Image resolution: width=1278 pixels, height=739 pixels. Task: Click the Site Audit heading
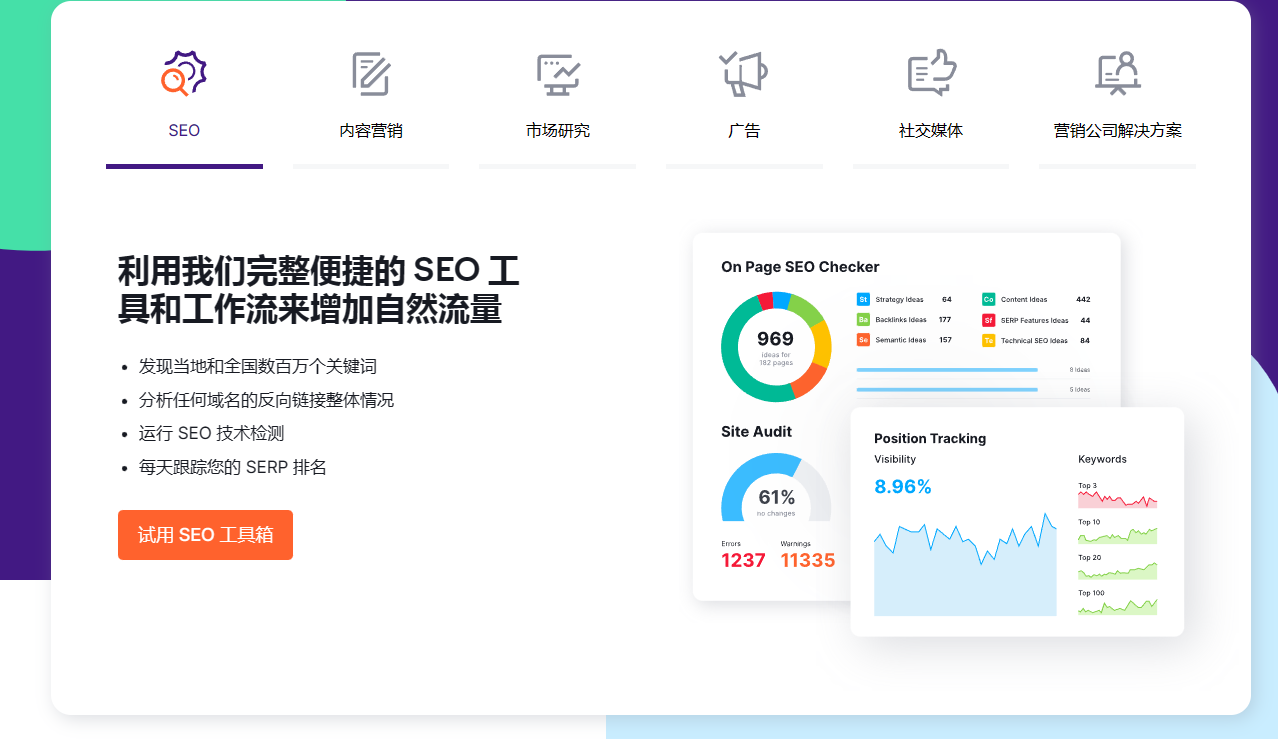point(756,432)
